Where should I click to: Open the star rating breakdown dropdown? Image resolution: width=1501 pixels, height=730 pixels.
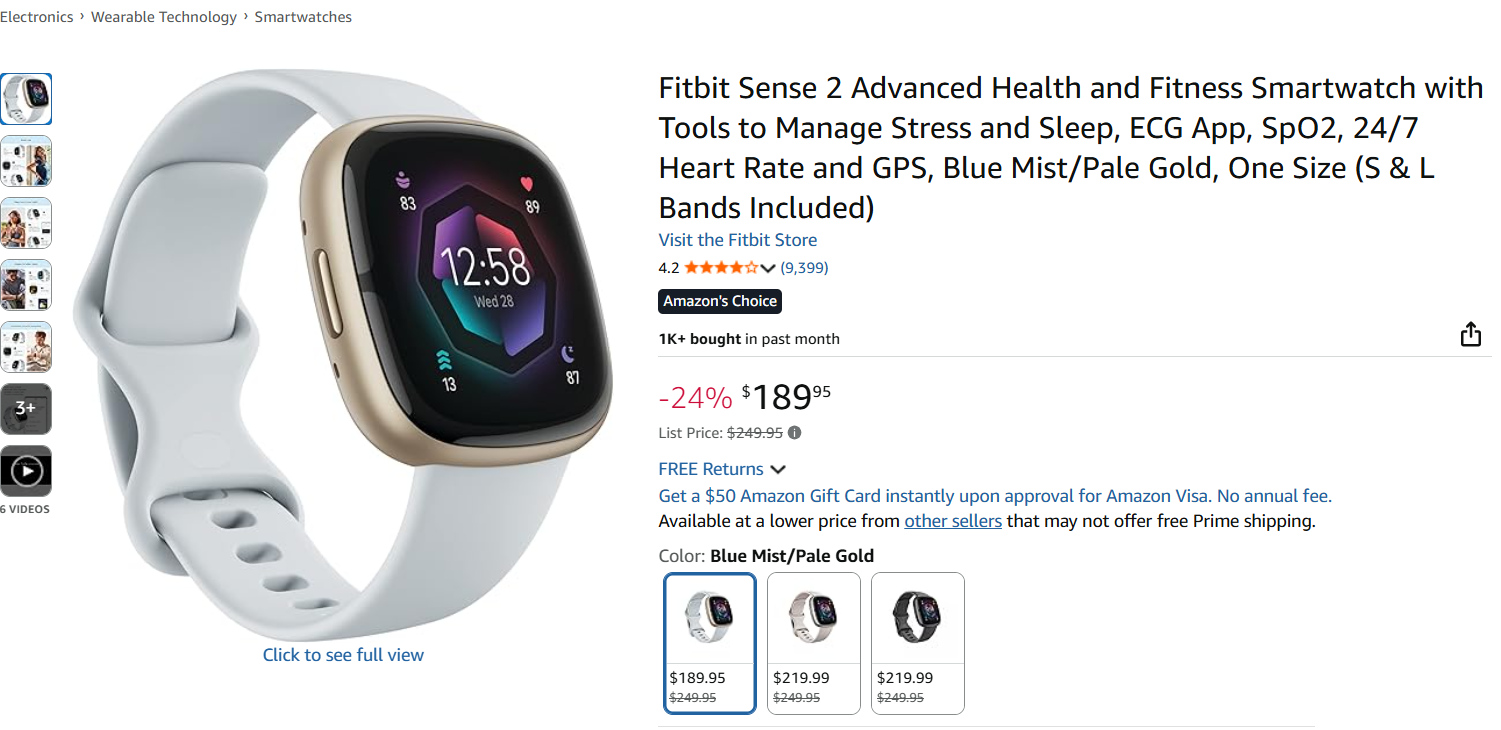[767, 268]
